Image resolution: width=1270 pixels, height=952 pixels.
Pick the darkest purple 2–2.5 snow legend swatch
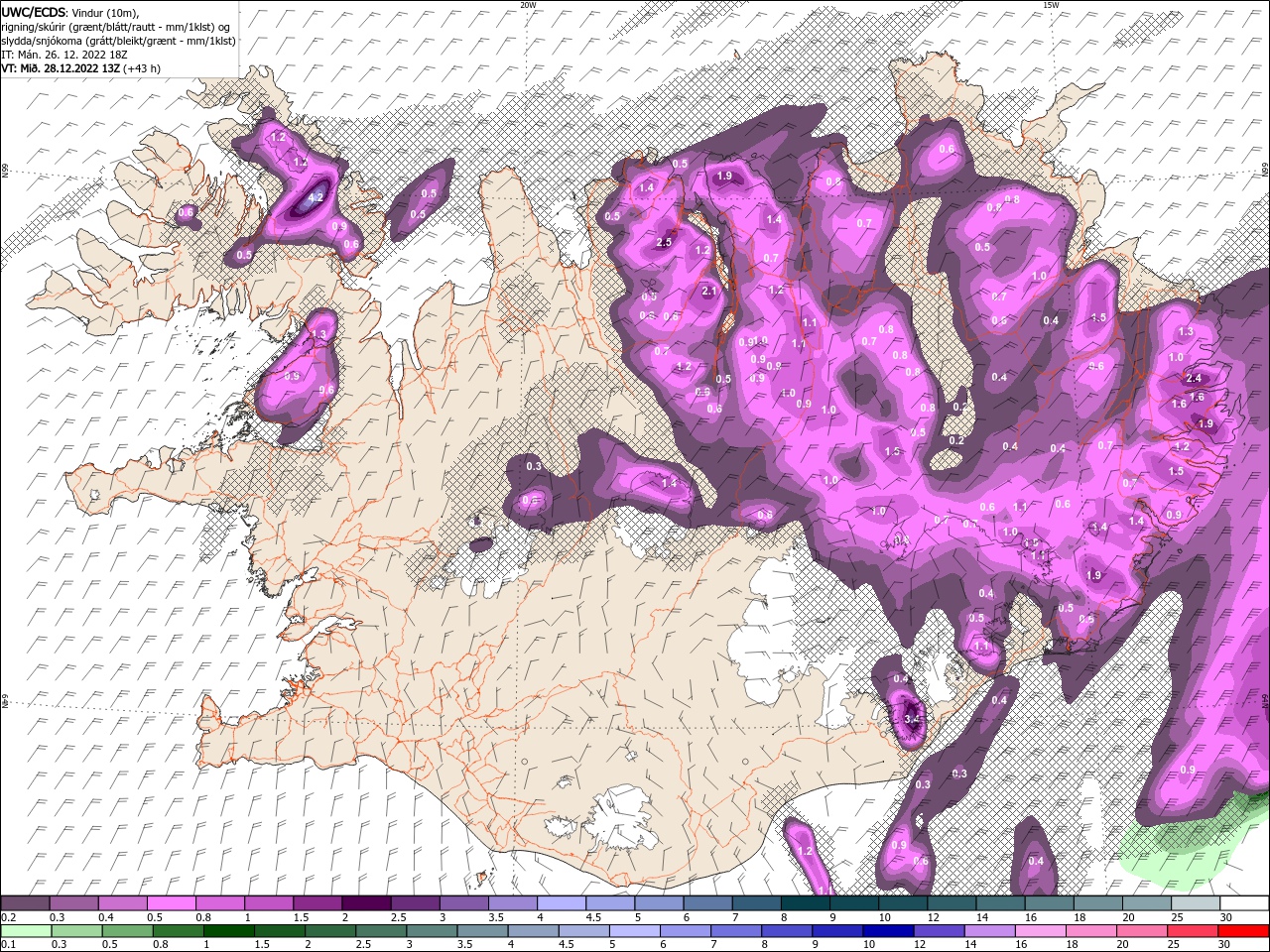366,903
